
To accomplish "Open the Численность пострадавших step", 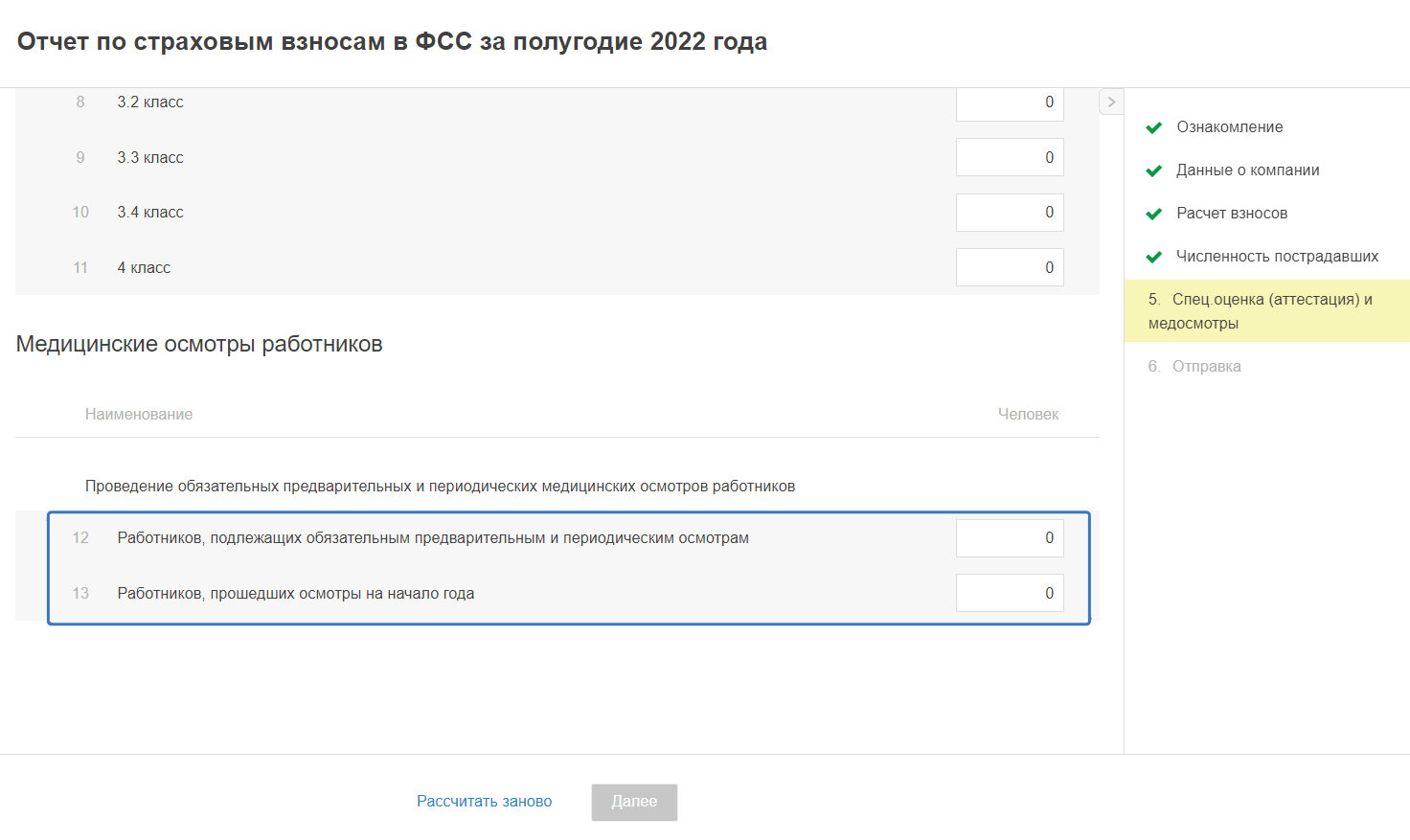I will [1277, 257].
